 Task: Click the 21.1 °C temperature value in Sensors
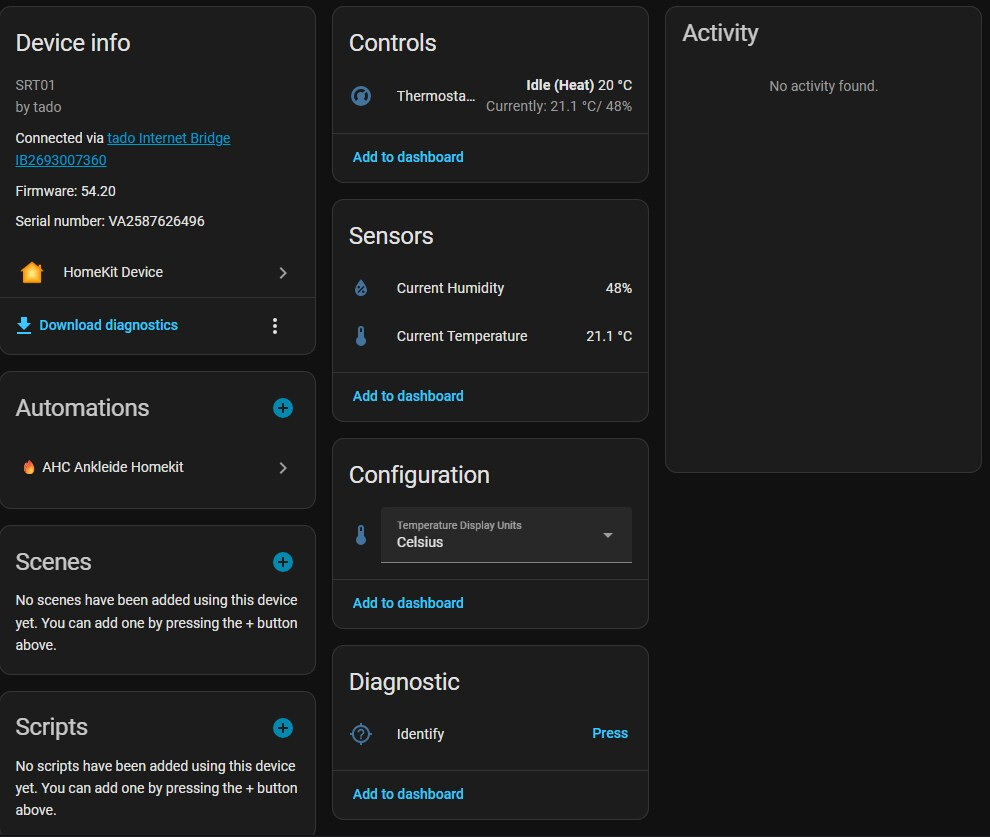[x=609, y=336]
